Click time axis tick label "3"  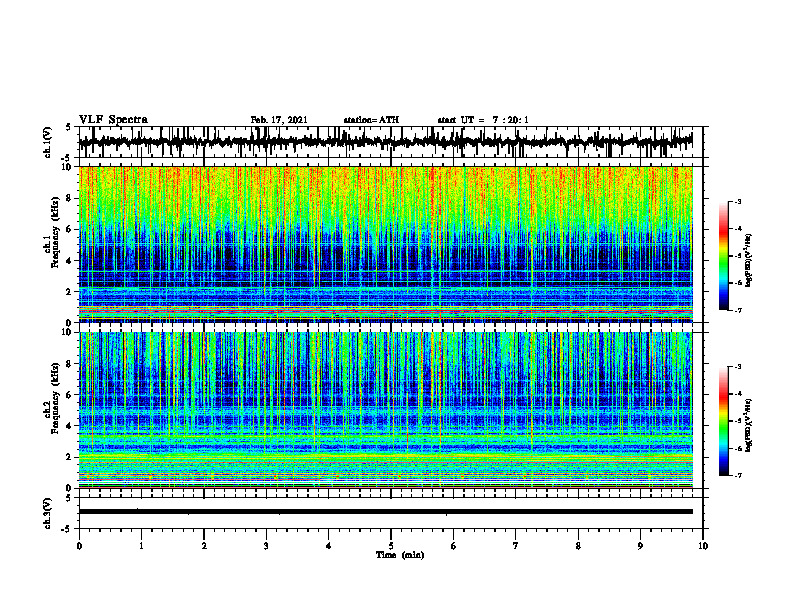[266, 546]
